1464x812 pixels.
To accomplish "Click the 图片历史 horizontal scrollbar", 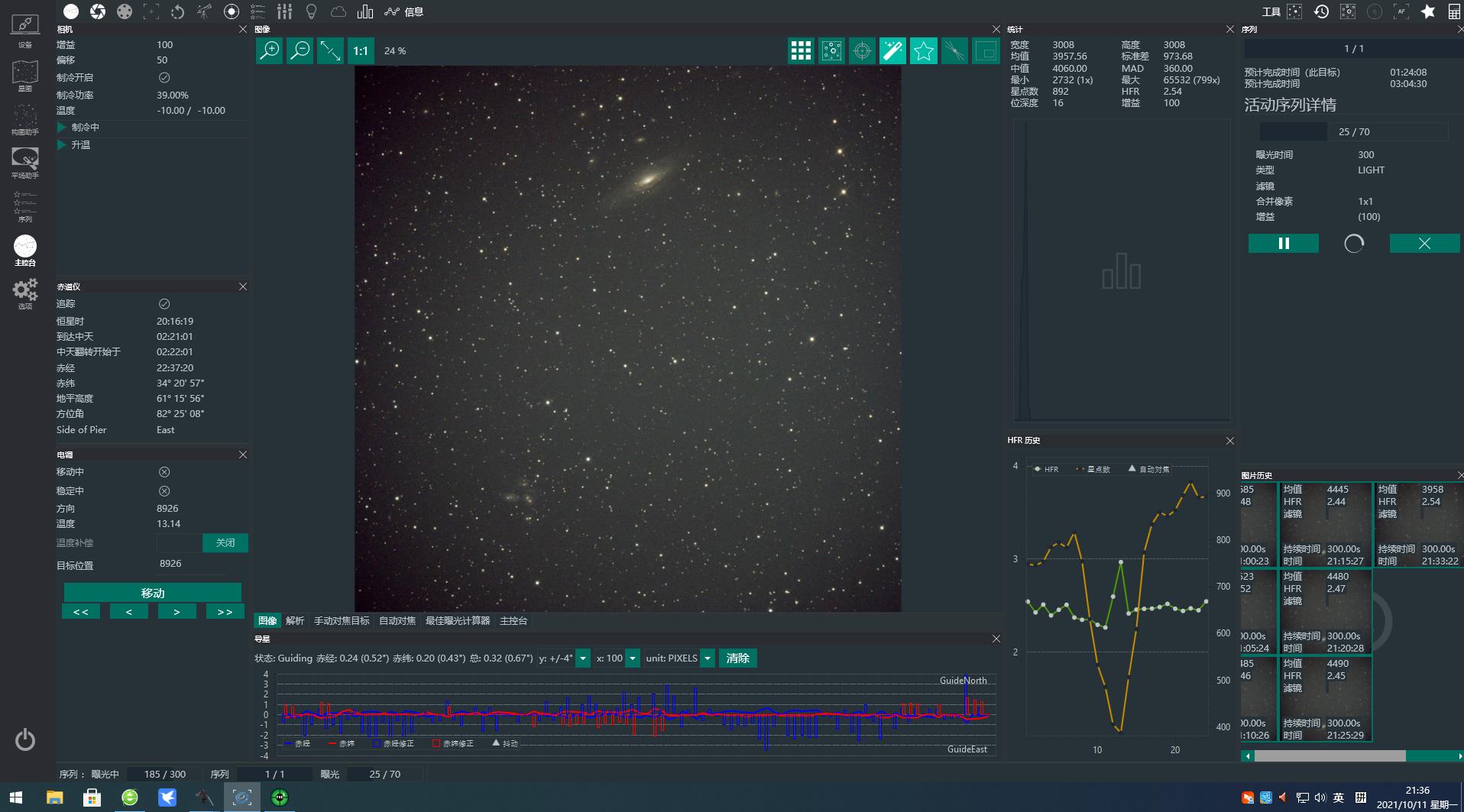I will pos(1330,756).
